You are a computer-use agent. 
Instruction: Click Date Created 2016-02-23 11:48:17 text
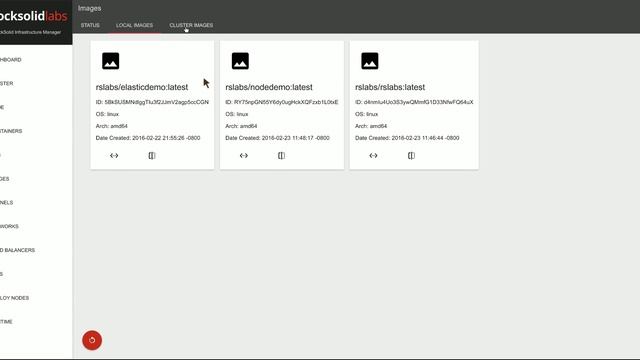pyautogui.click(x=278, y=138)
